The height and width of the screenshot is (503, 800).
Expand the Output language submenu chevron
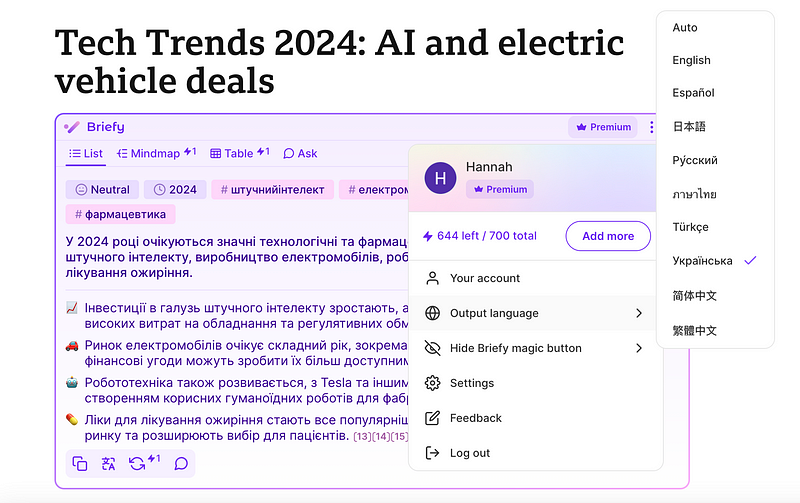[x=639, y=313]
